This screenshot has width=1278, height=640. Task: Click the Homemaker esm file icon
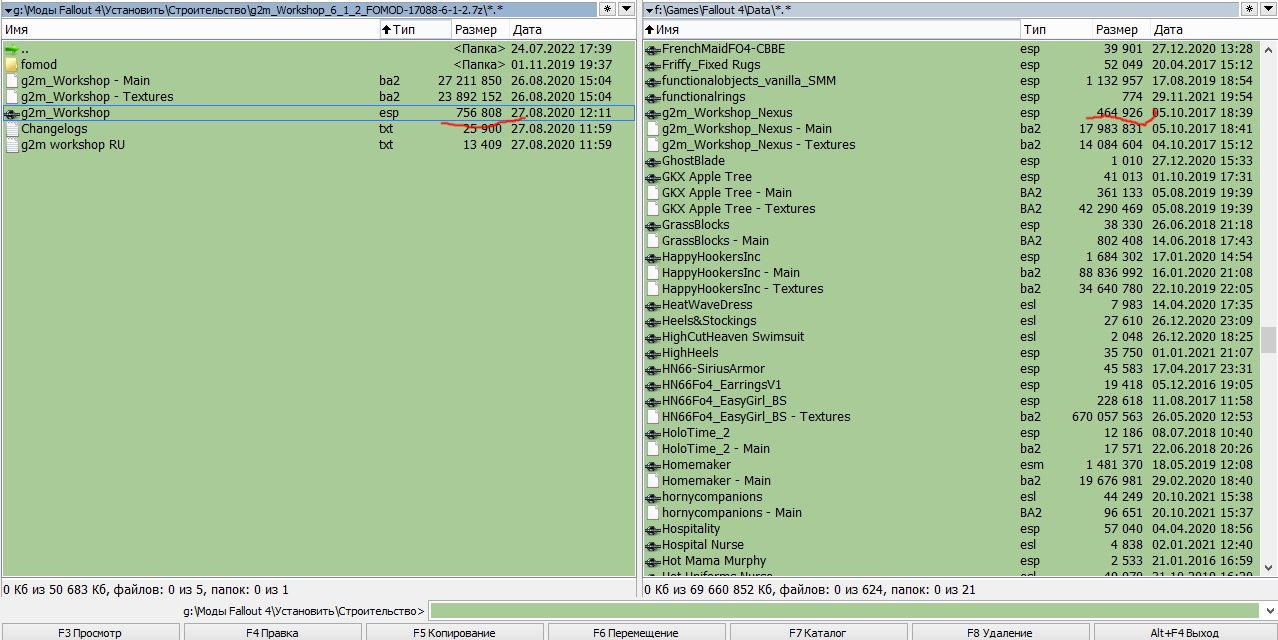652,465
